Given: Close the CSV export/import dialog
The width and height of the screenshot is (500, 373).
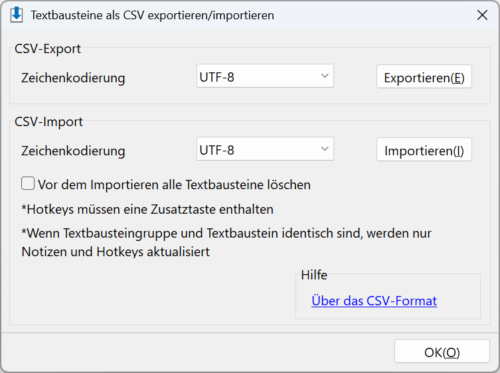Looking at the screenshot, I should pos(482,15).
